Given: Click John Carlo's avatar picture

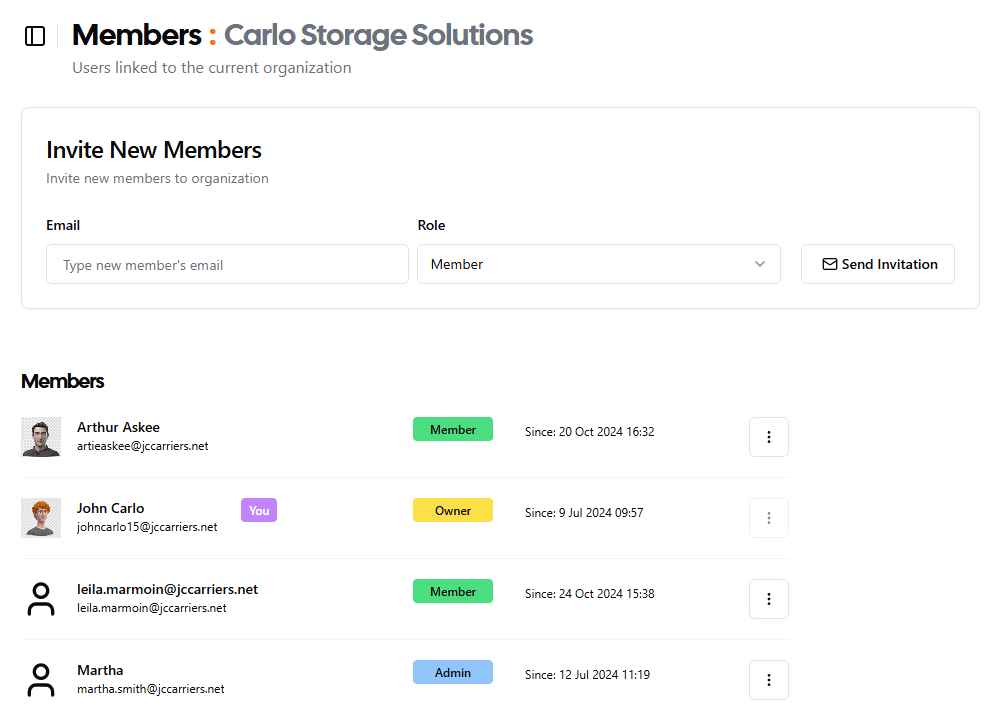Looking at the screenshot, I should 41,518.
